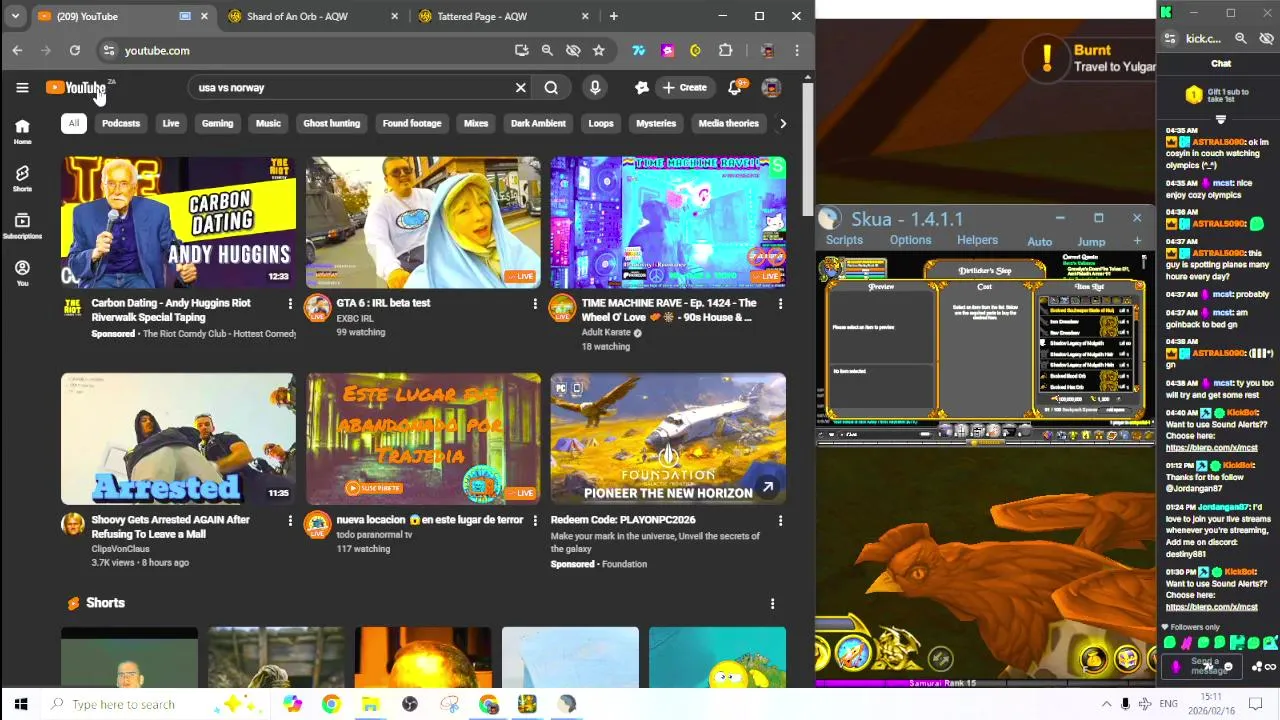Viewport: 1280px width, 720px height.
Task: Open the Chrome tab search dropdown
Action: 15,16
